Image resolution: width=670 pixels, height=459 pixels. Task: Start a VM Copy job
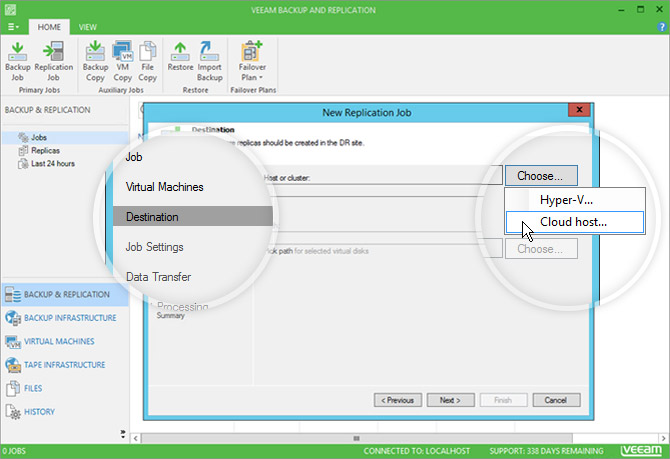tap(123, 62)
